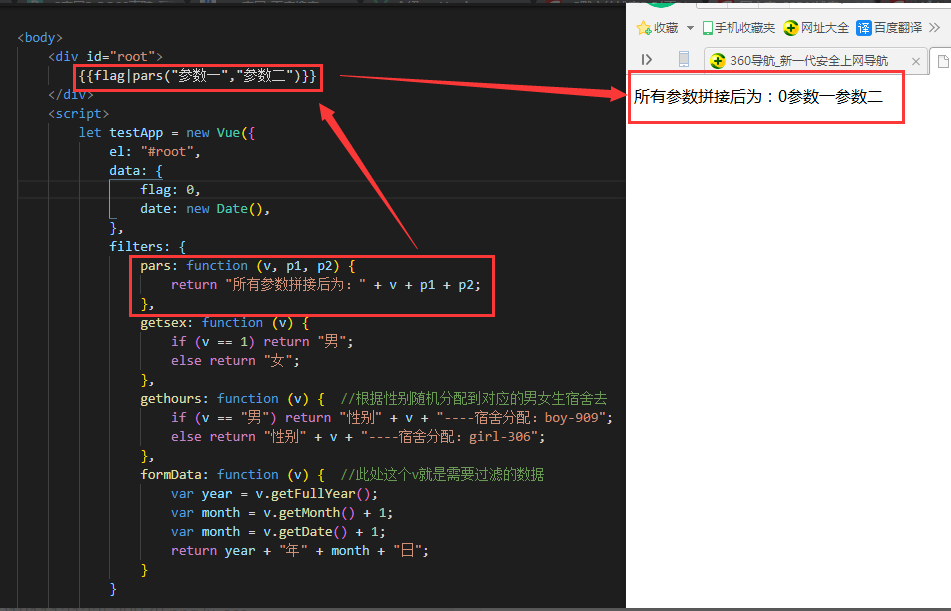951x611 pixels.
Task: Click the else return "女"; line
Action: 235,360
